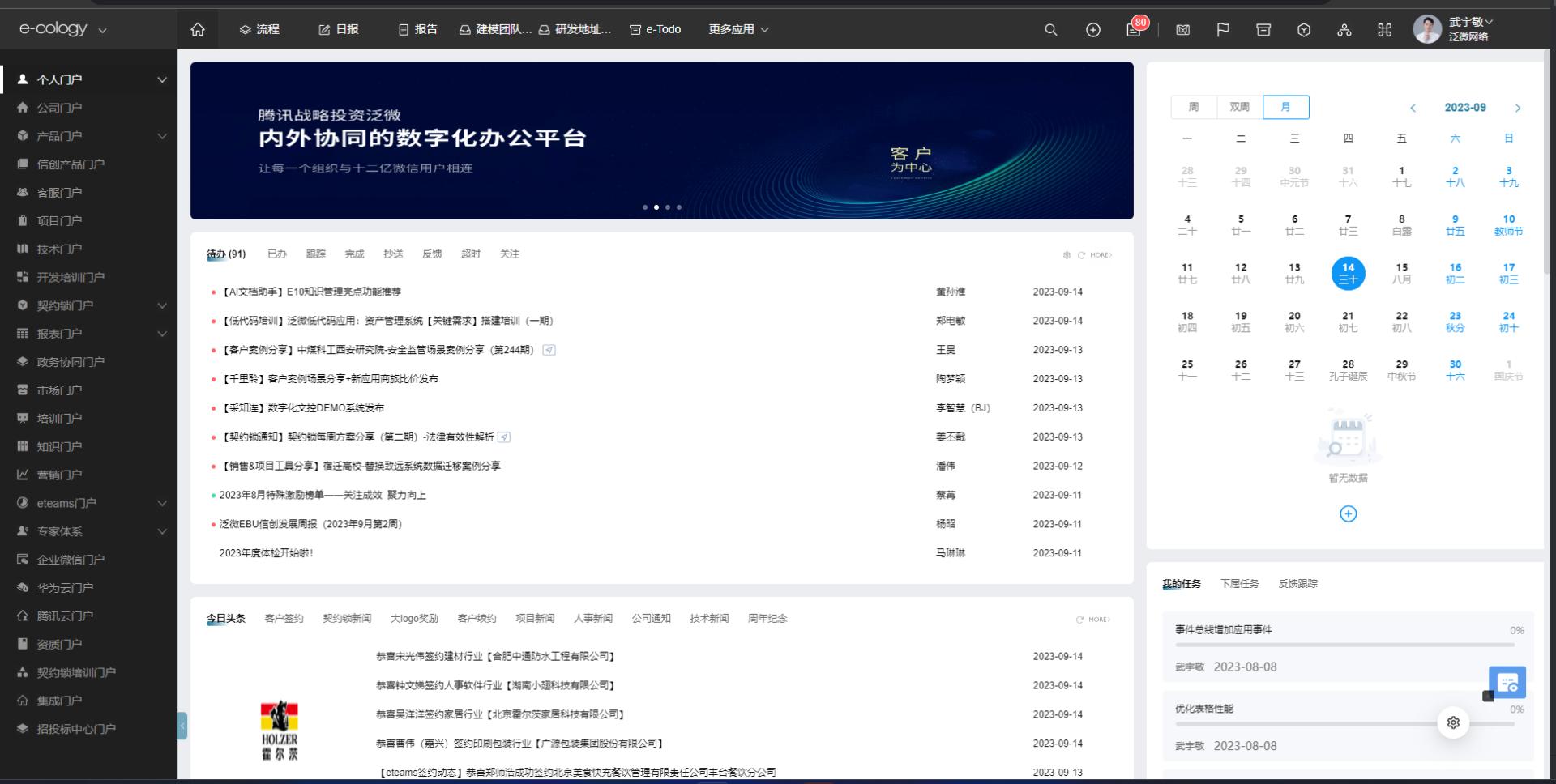
Task: Click the plus circle create icon
Action: (x=1093, y=30)
